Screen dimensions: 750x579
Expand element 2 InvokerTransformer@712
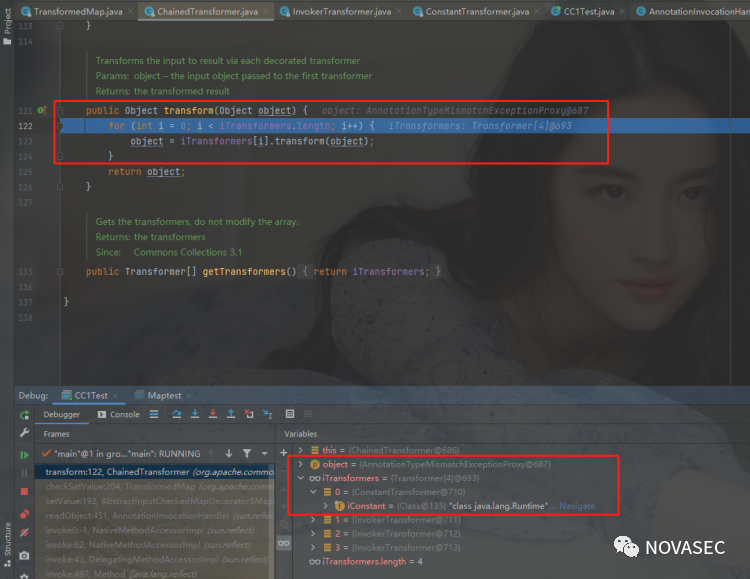(313, 534)
